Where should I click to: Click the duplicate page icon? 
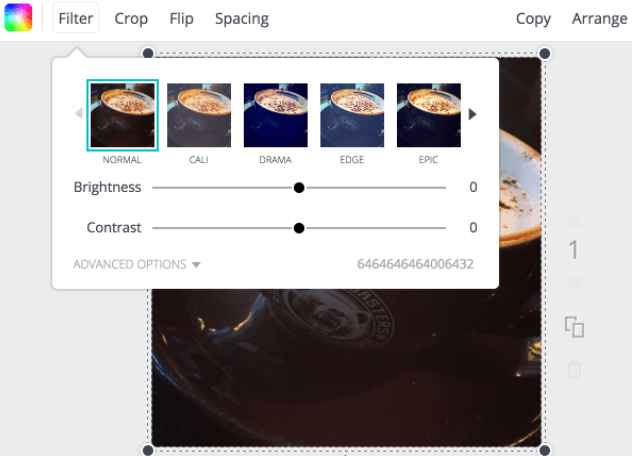click(x=574, y=327)
